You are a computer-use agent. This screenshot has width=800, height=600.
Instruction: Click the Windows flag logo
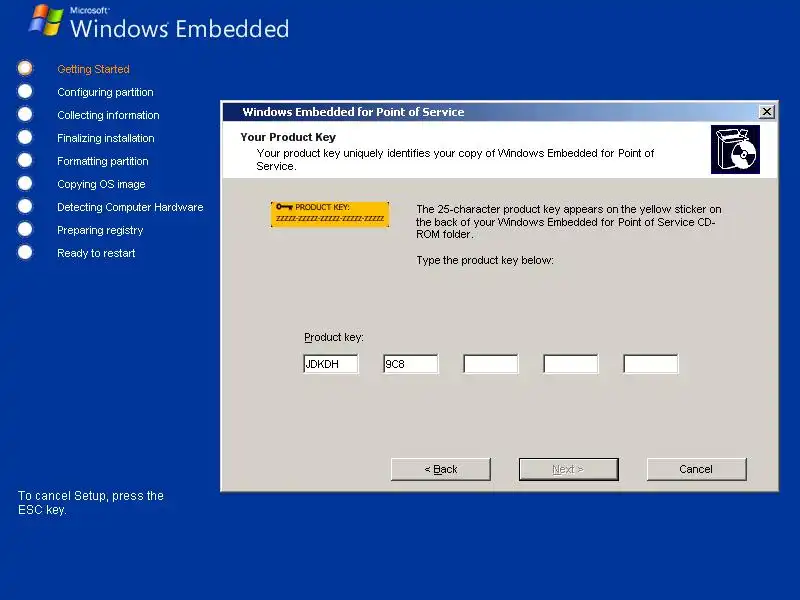(x=46, y=20)
